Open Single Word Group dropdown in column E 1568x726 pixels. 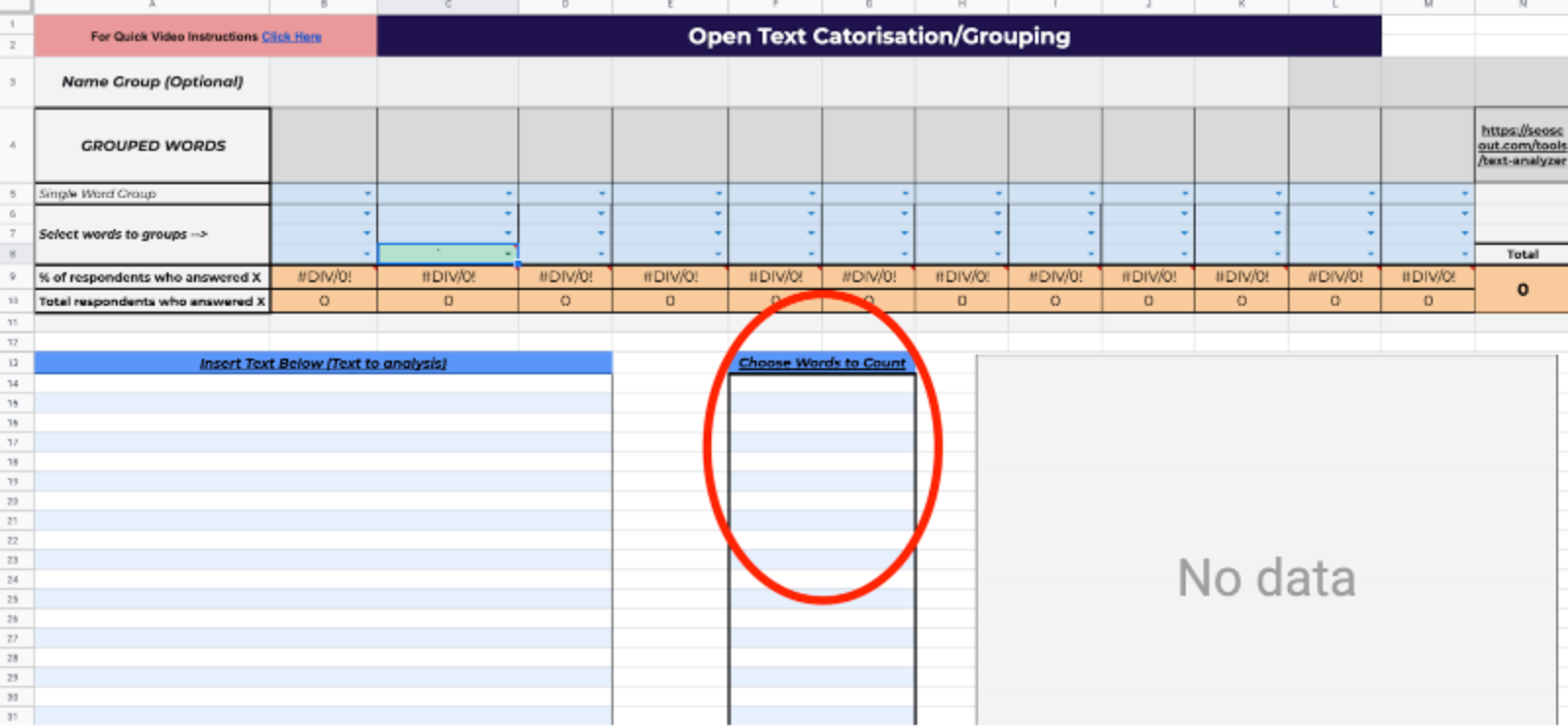(718, 194)
